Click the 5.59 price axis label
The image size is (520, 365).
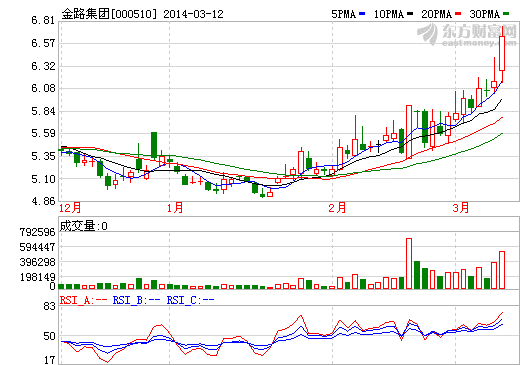pyautogui.click(x=43, y=133)
